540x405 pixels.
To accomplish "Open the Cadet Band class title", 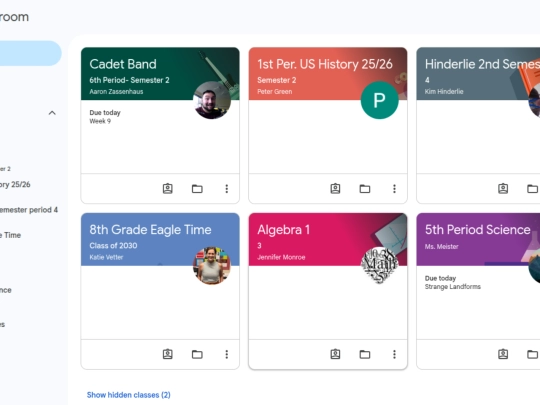I will [123, 64].
